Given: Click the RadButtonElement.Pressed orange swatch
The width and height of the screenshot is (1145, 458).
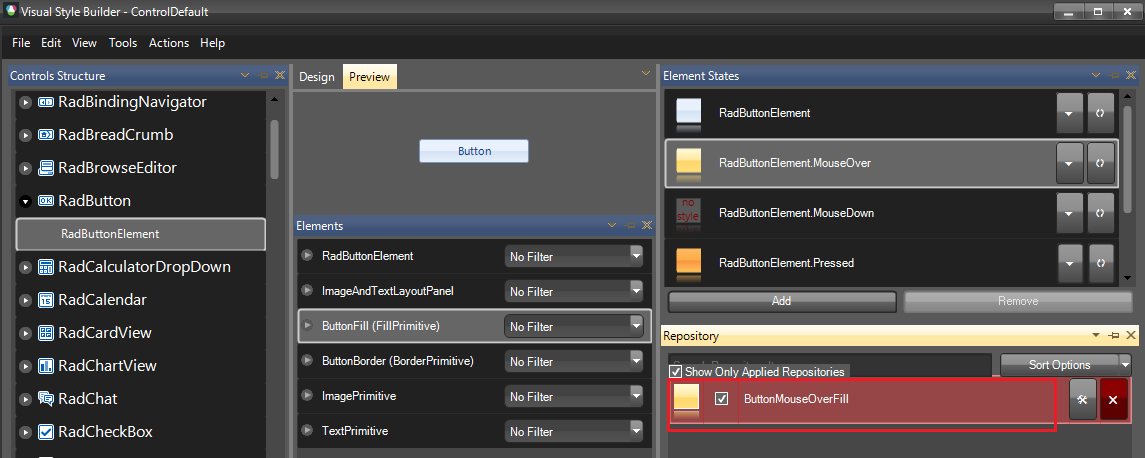Looking at the screenshot, I should pos(689,263).
